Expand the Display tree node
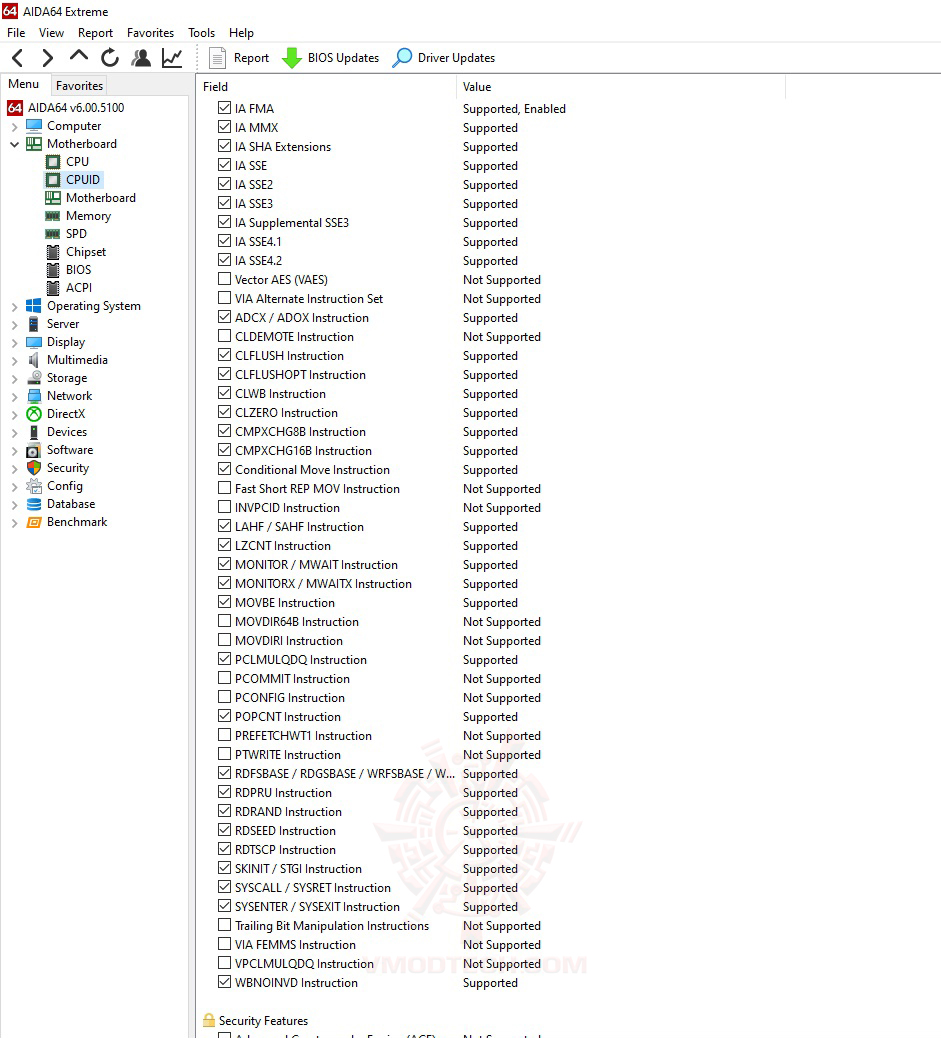The width and height of the screenshot is (941, 1038). [x=15, y=342]
